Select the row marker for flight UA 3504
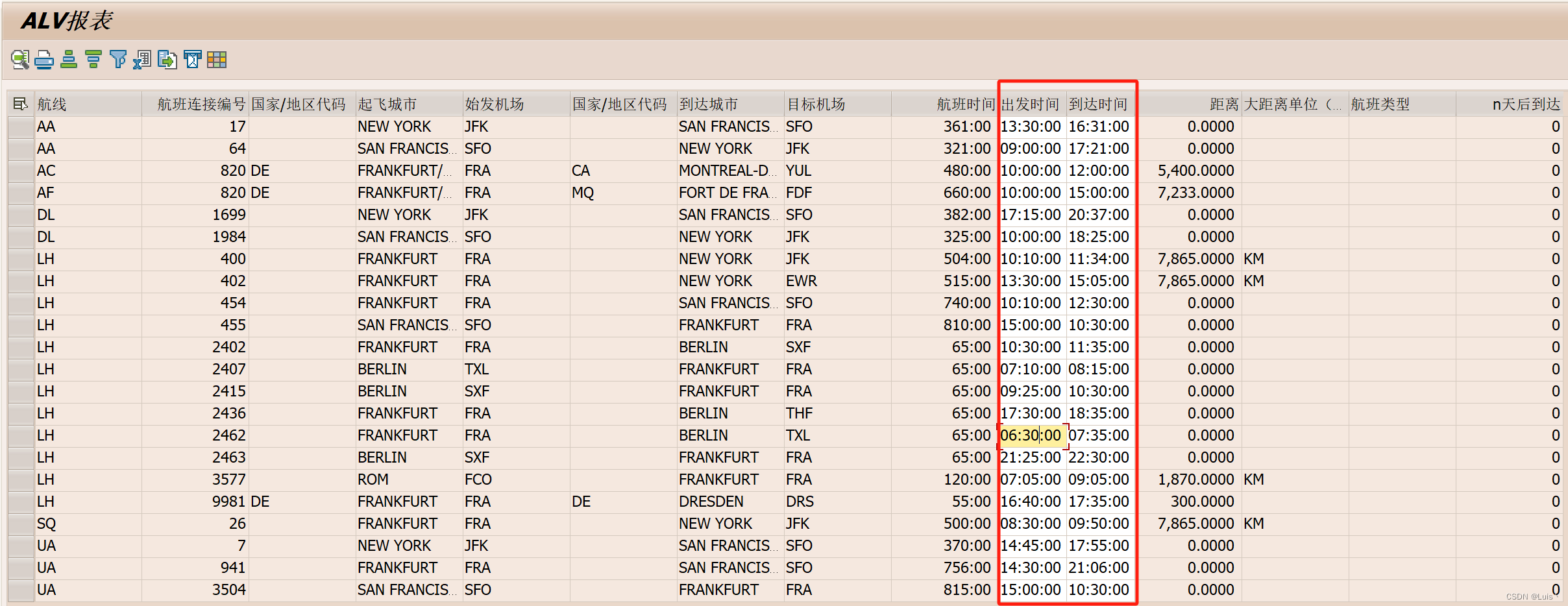This screenshot has height=606, width=1568. (x=21, y=590)
